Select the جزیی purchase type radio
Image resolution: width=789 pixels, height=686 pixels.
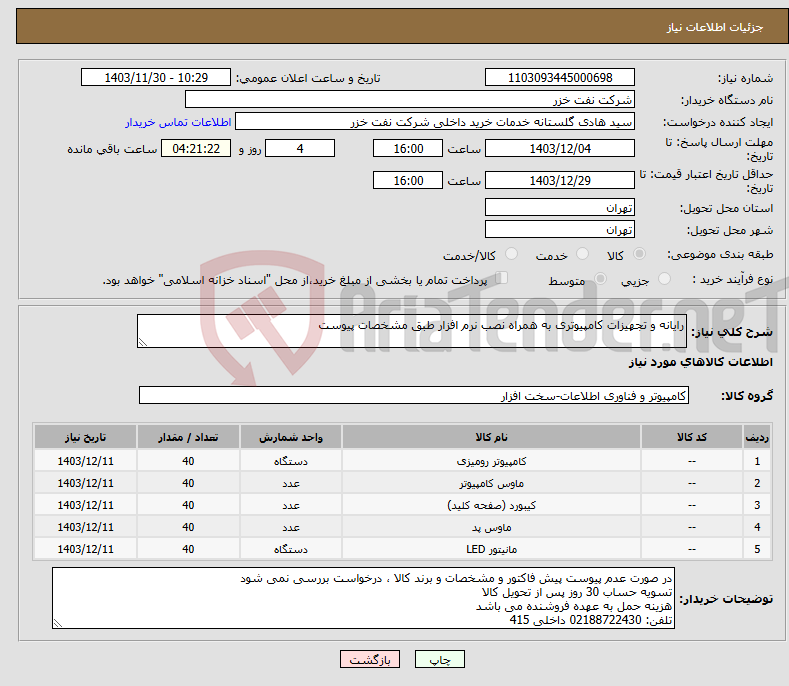click(664, 278)
